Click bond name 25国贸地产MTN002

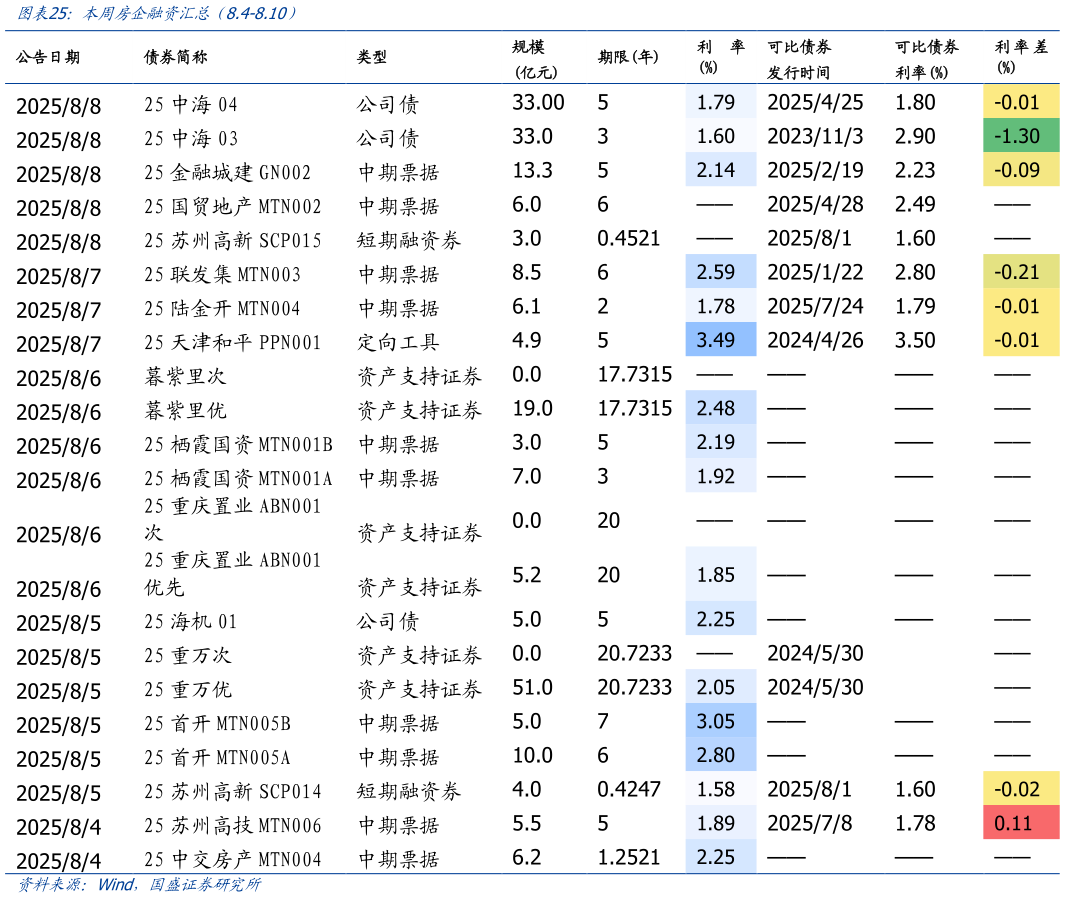pyautogui.click(x=232, y=206)
